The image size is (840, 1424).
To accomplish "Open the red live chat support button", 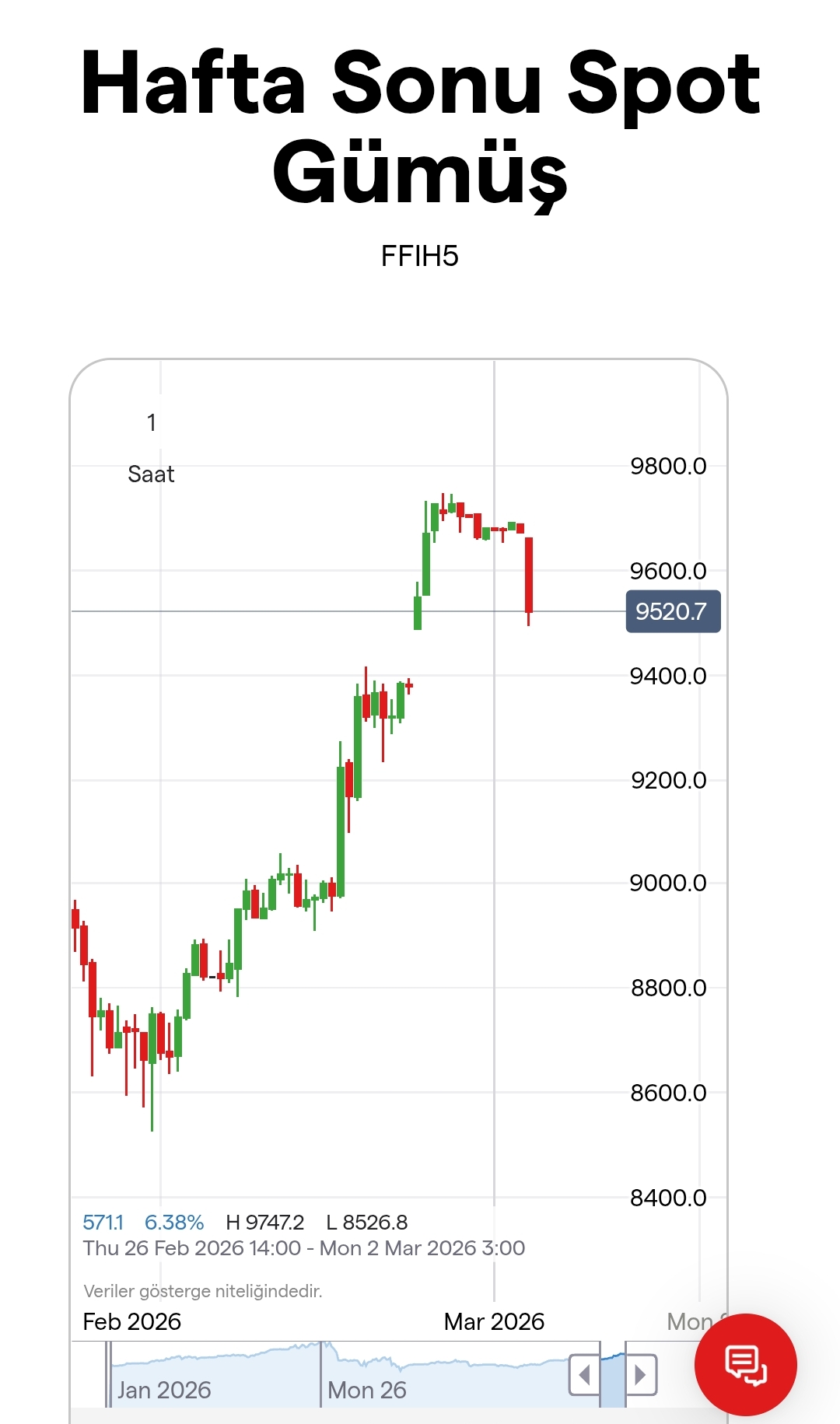I will click(745, 1364).
